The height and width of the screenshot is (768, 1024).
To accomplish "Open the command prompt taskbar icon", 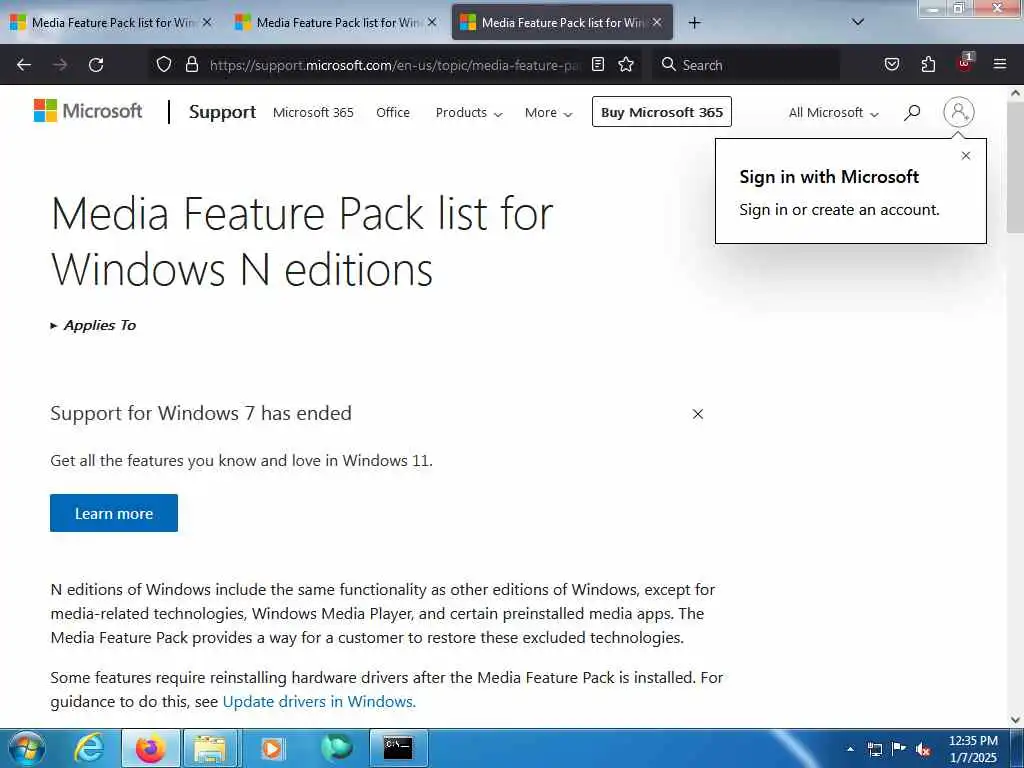I will 398,748.
